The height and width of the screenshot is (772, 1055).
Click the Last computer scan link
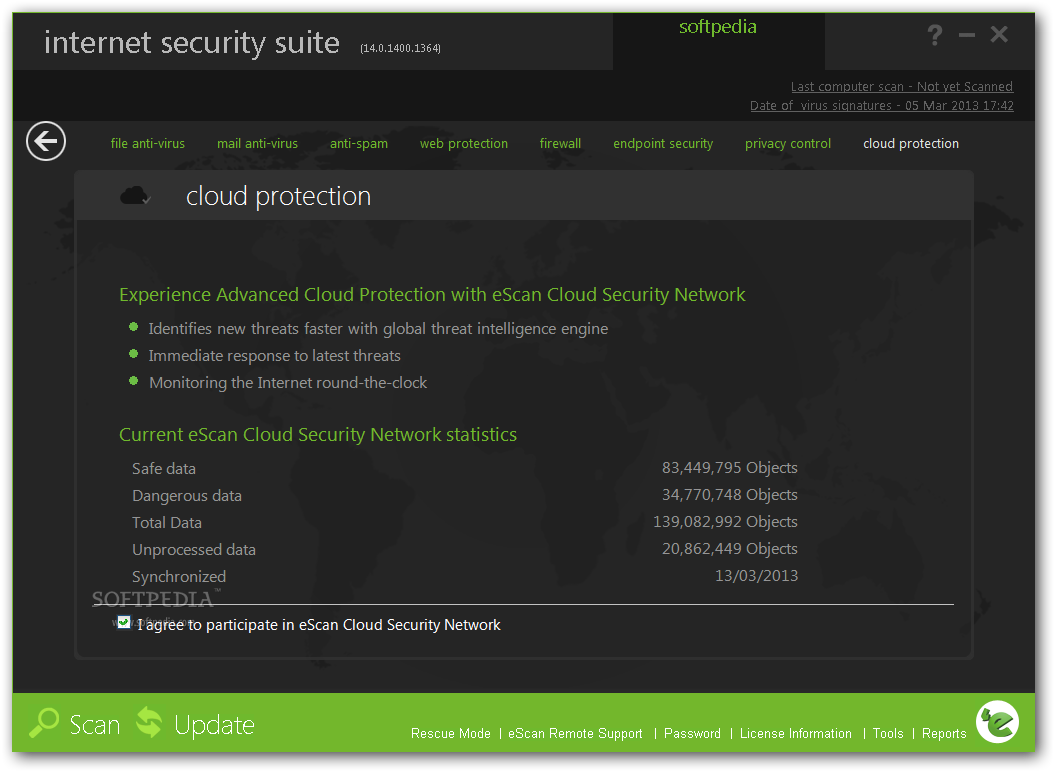pos(902,86)
